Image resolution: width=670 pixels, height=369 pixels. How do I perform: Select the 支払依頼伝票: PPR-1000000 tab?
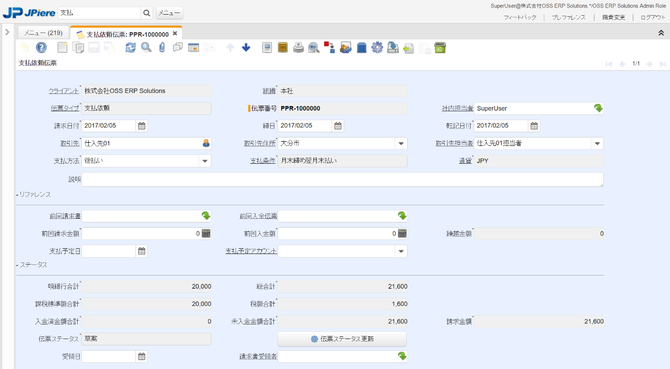coord(127,34)
